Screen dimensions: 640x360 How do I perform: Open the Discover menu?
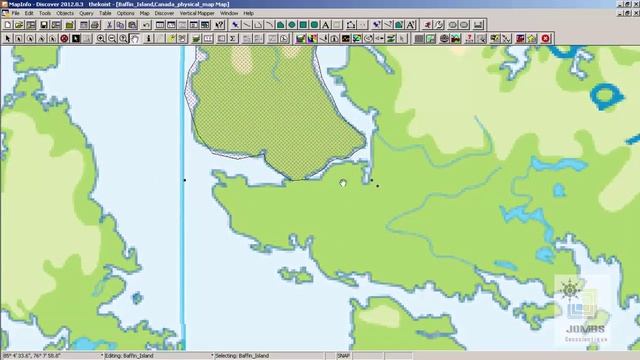(x=164, y=13)
